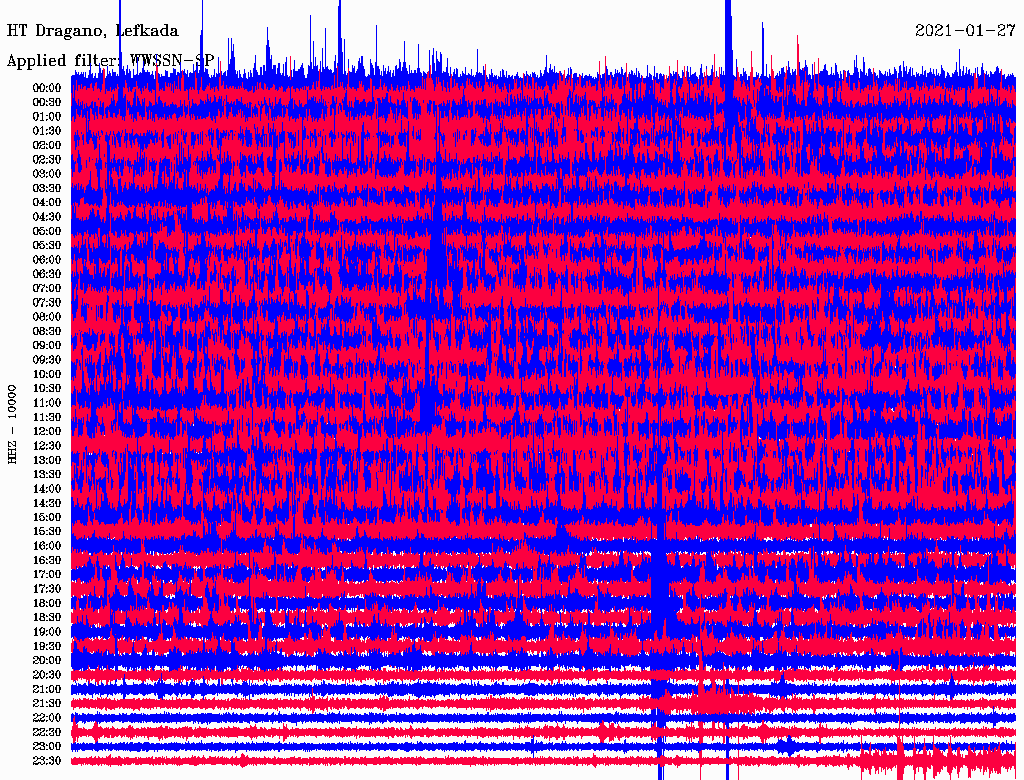Select the 06:30 time label
The height and width of the screenshot is (780, 1024).
(x=47, y=274)
